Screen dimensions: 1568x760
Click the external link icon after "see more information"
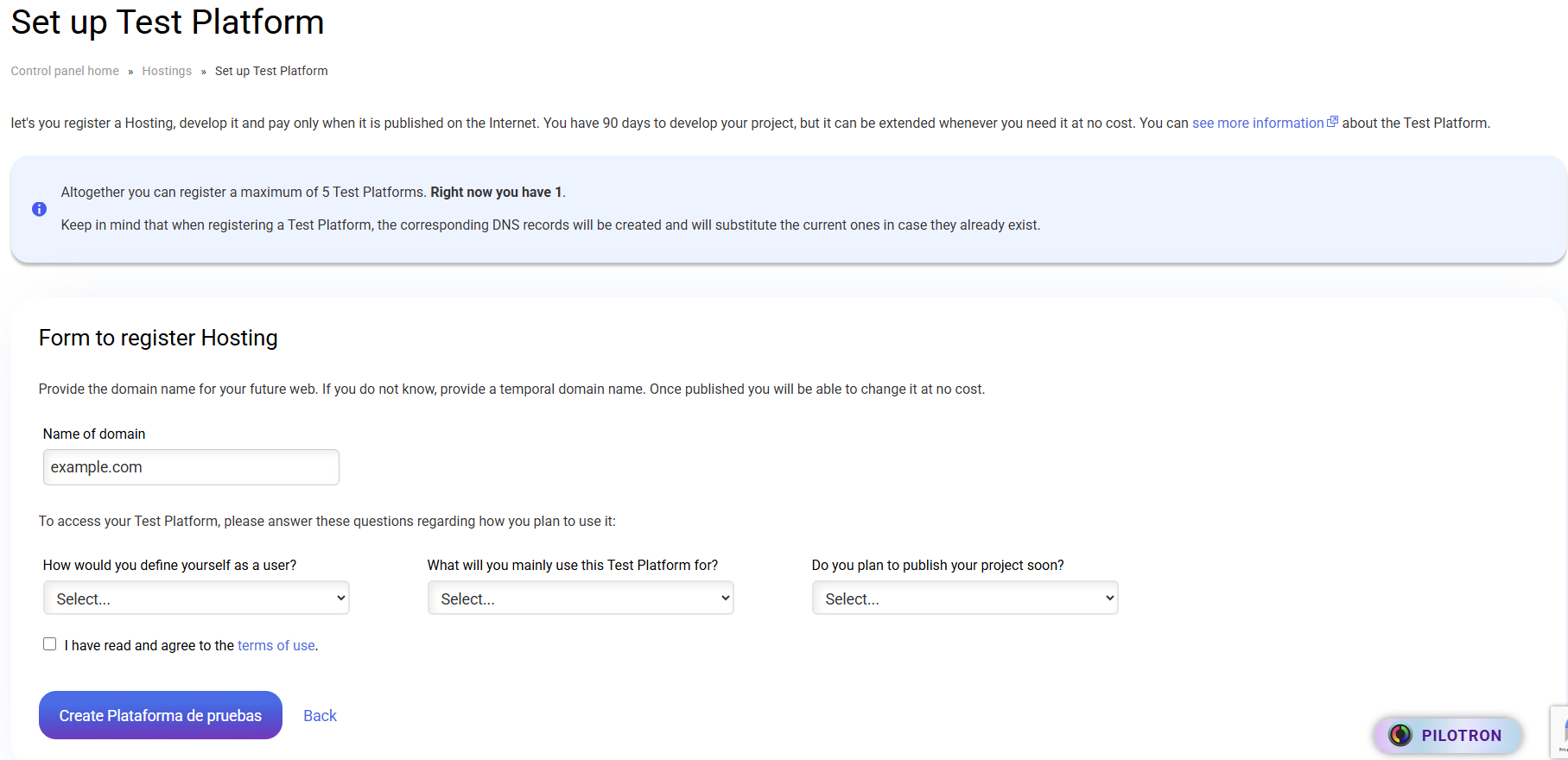[x=1332, y=122]
